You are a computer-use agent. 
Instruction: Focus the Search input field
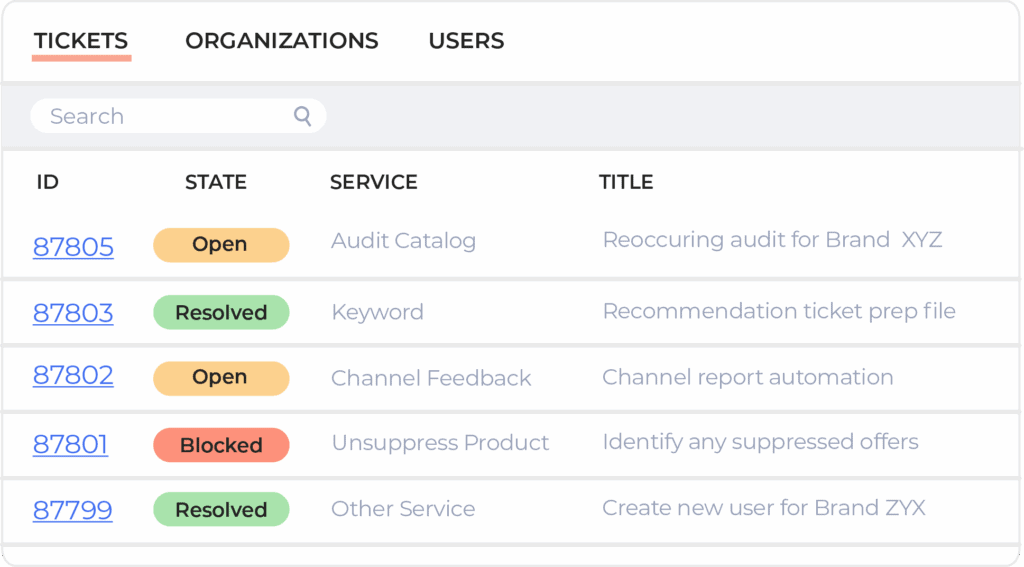(x=178, y=116)
